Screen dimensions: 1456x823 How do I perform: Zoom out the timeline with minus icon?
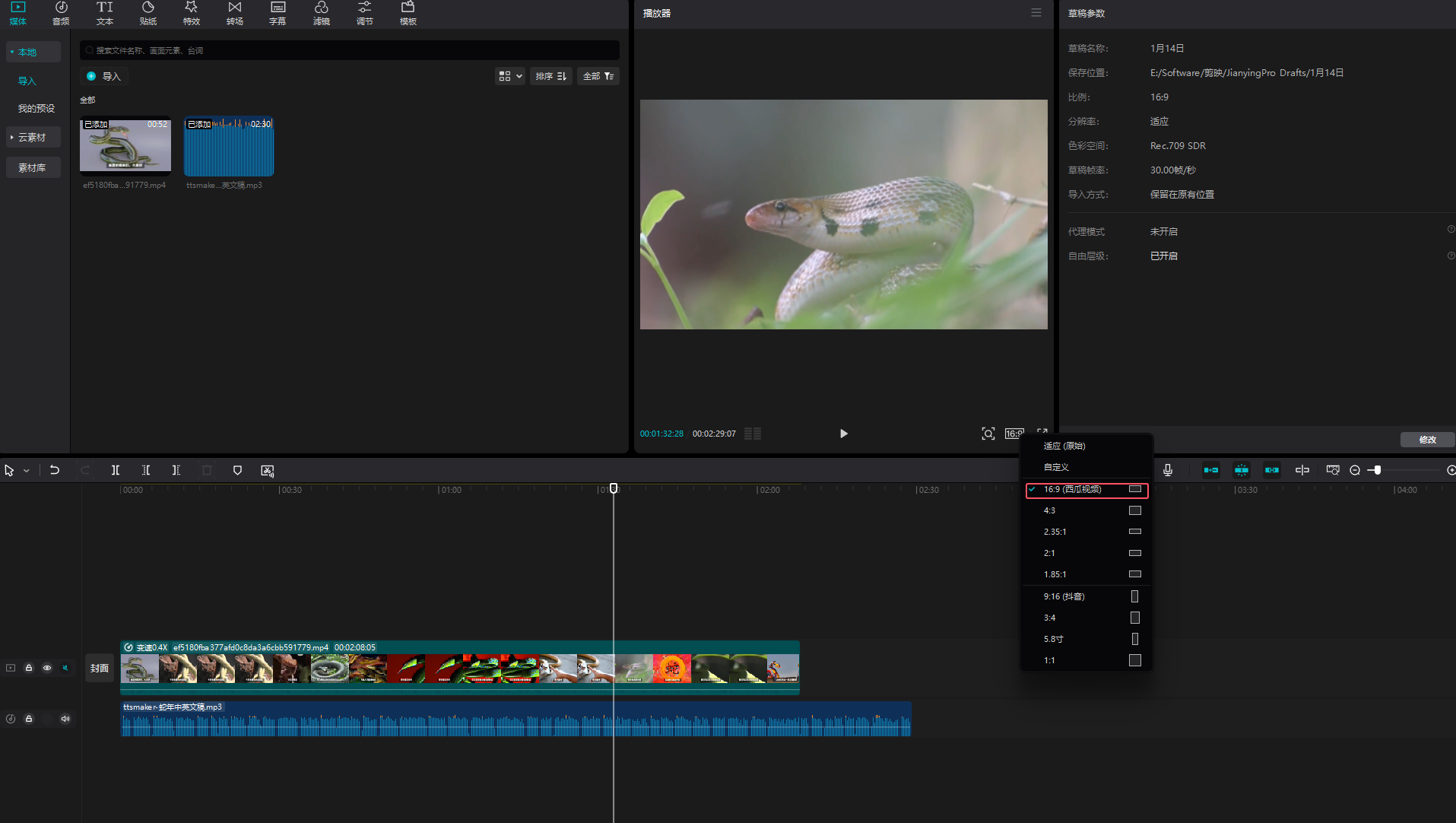(1355, 470)
